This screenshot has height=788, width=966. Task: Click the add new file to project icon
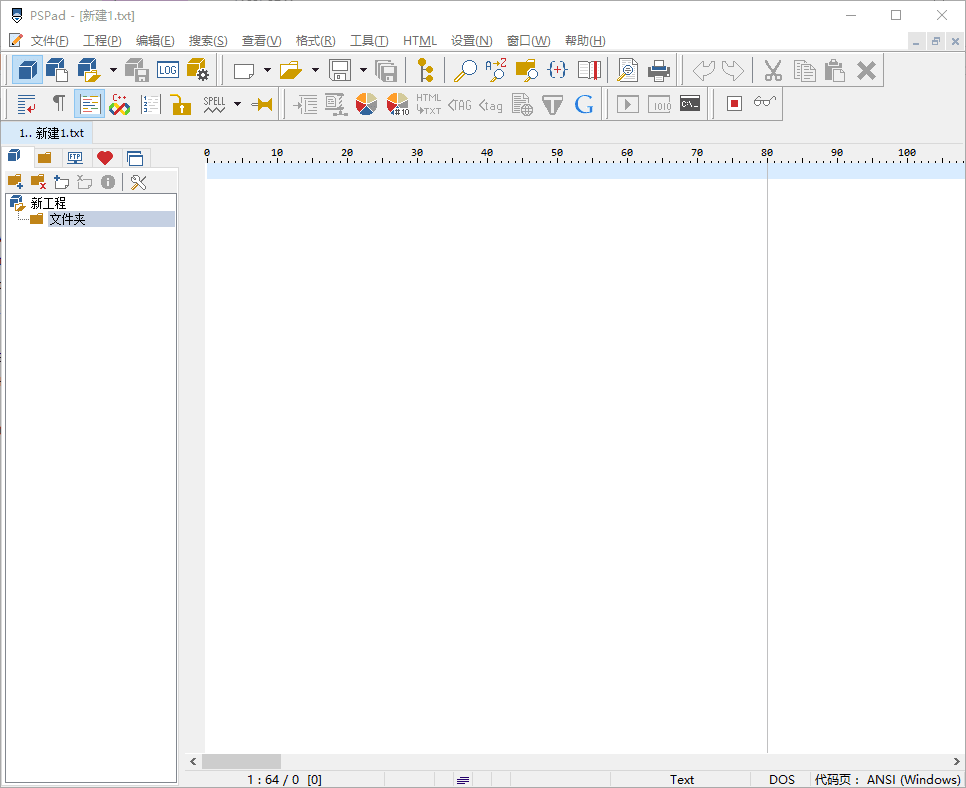pos(61,181)
